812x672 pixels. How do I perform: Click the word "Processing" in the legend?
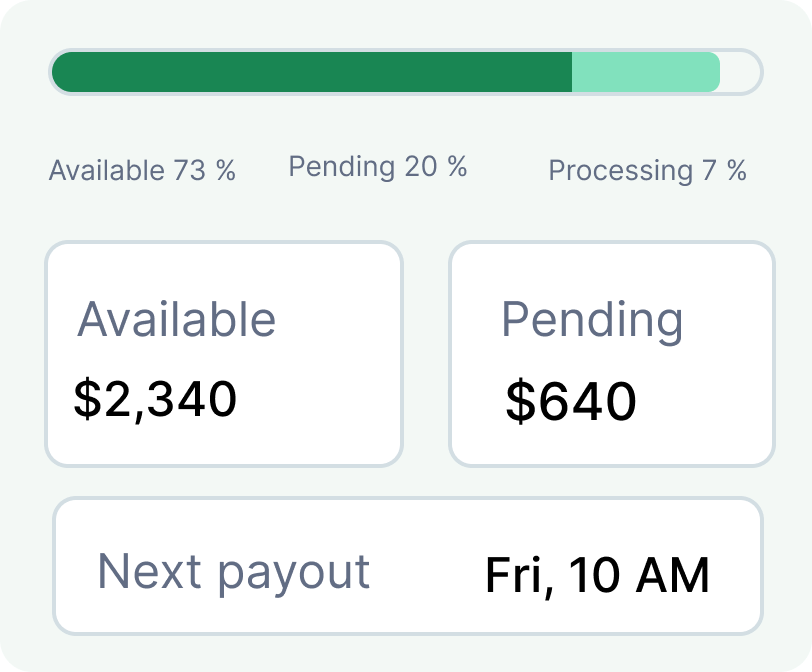(620, 171)
